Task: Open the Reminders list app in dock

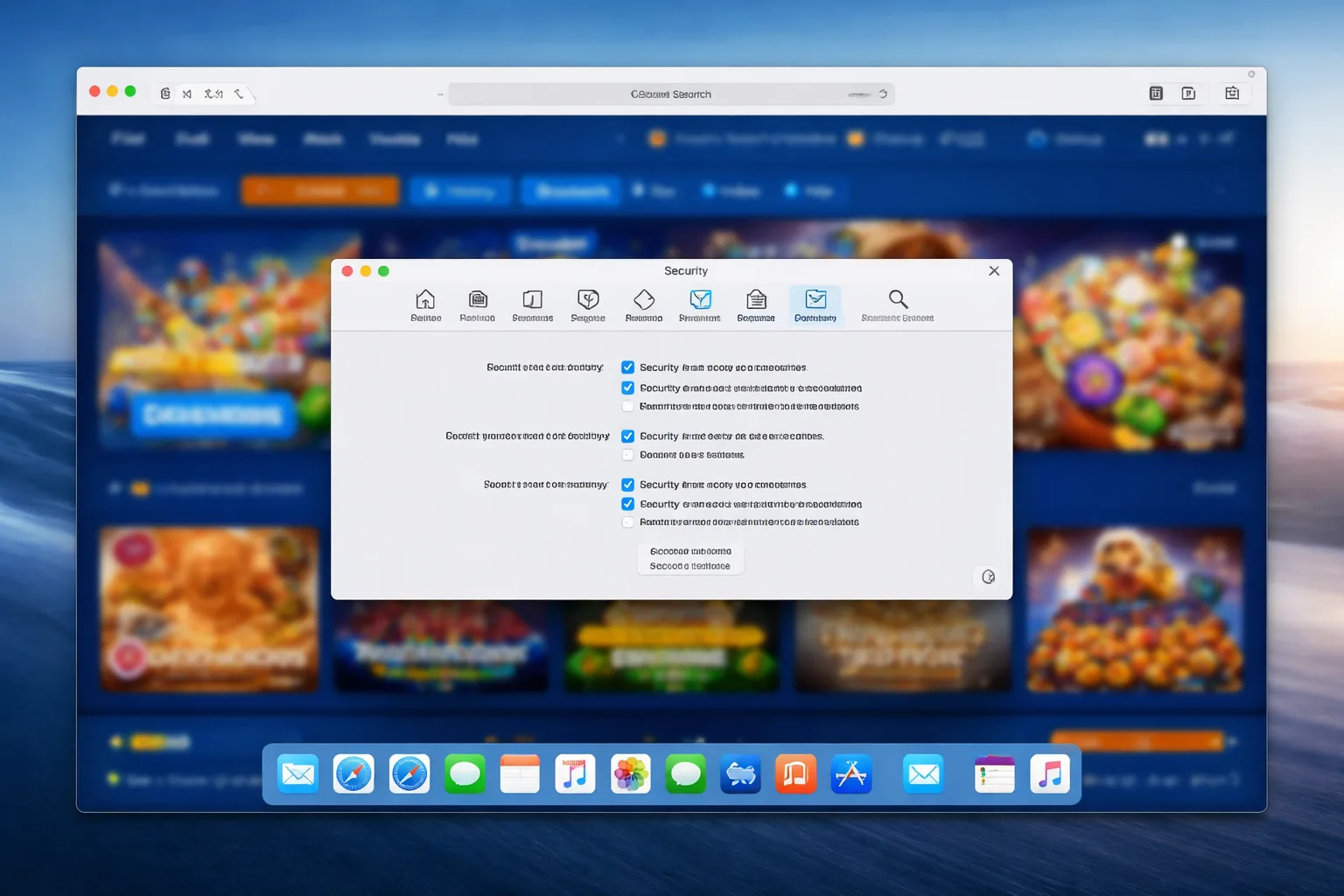Action: click(995, 773)
